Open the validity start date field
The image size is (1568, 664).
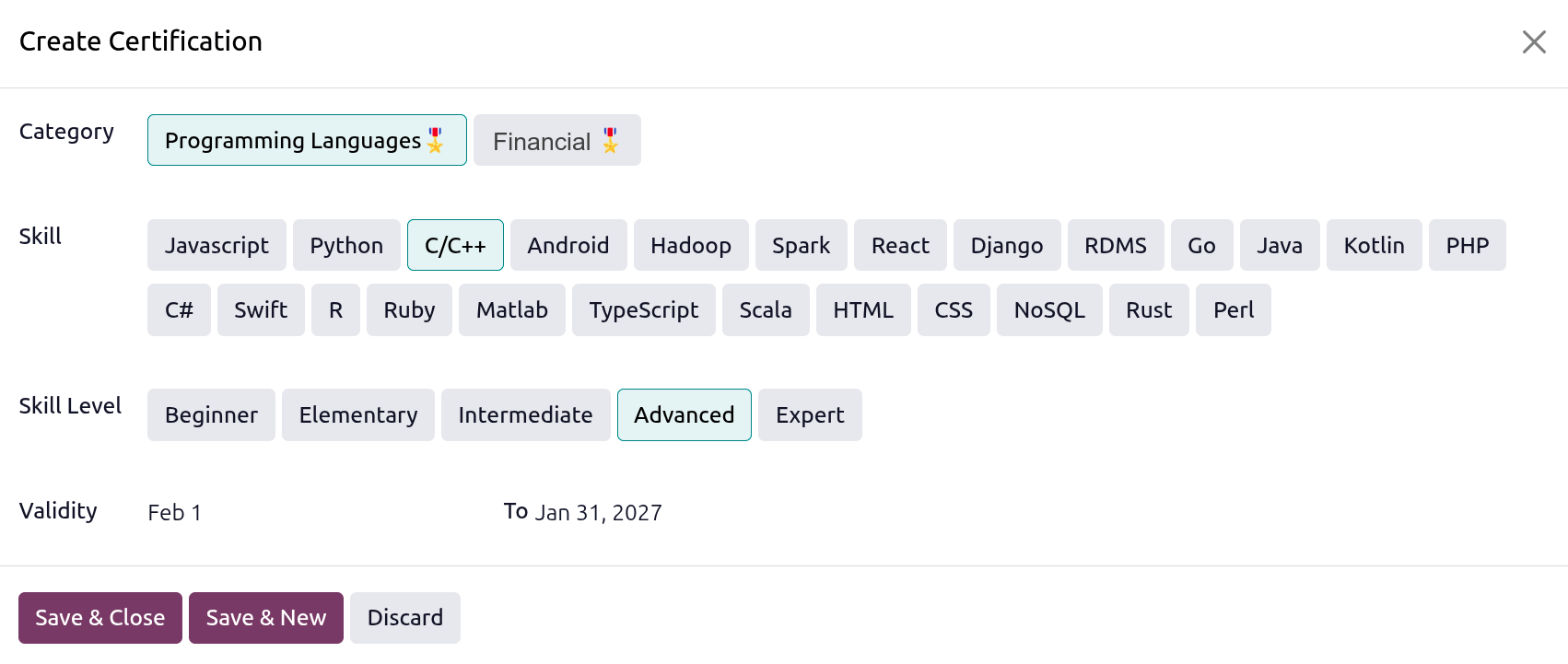(x=175, y=512)
